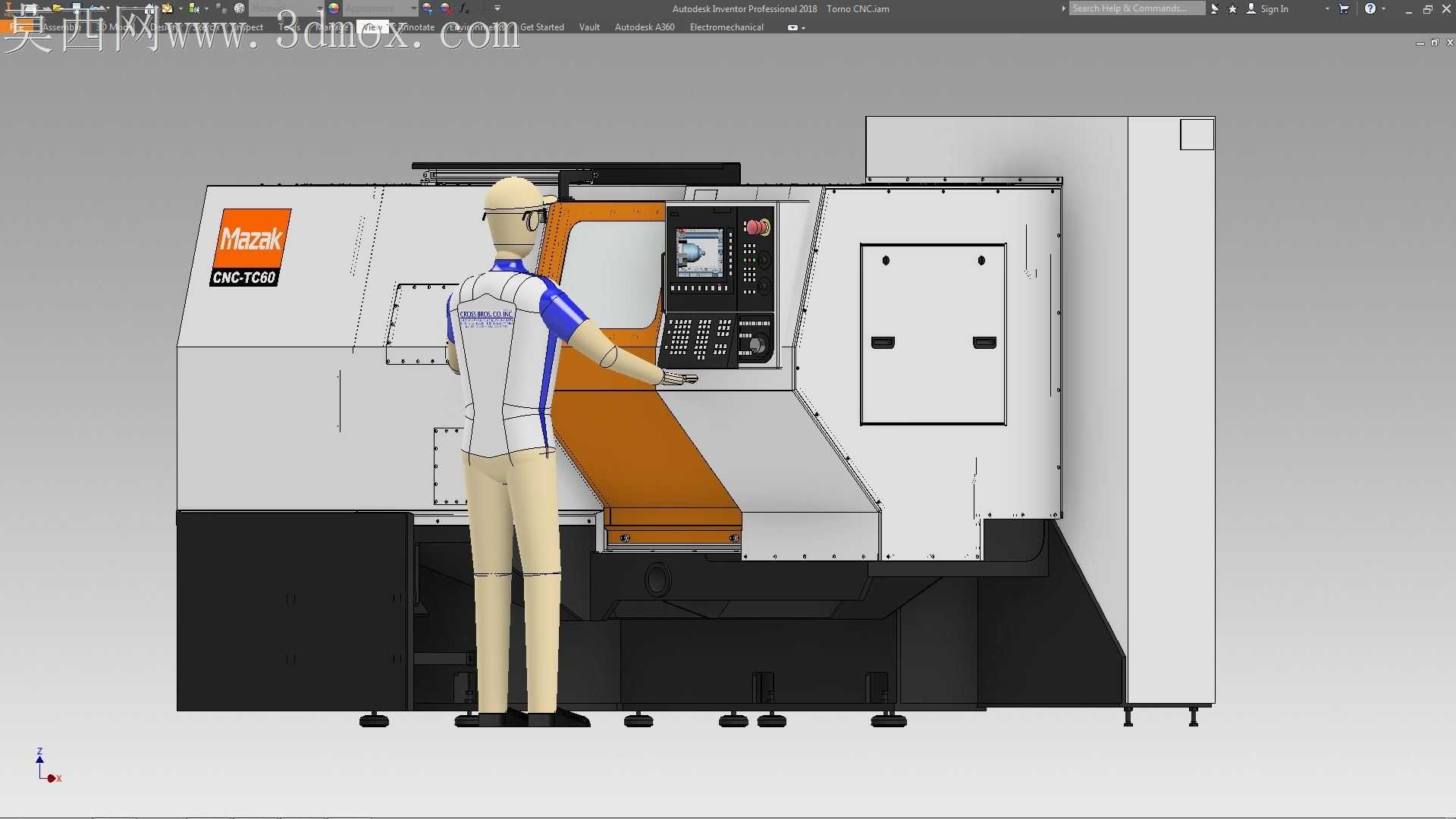
Task: Click the Home view icon in quick access toolbar
Action: (149, 8)
